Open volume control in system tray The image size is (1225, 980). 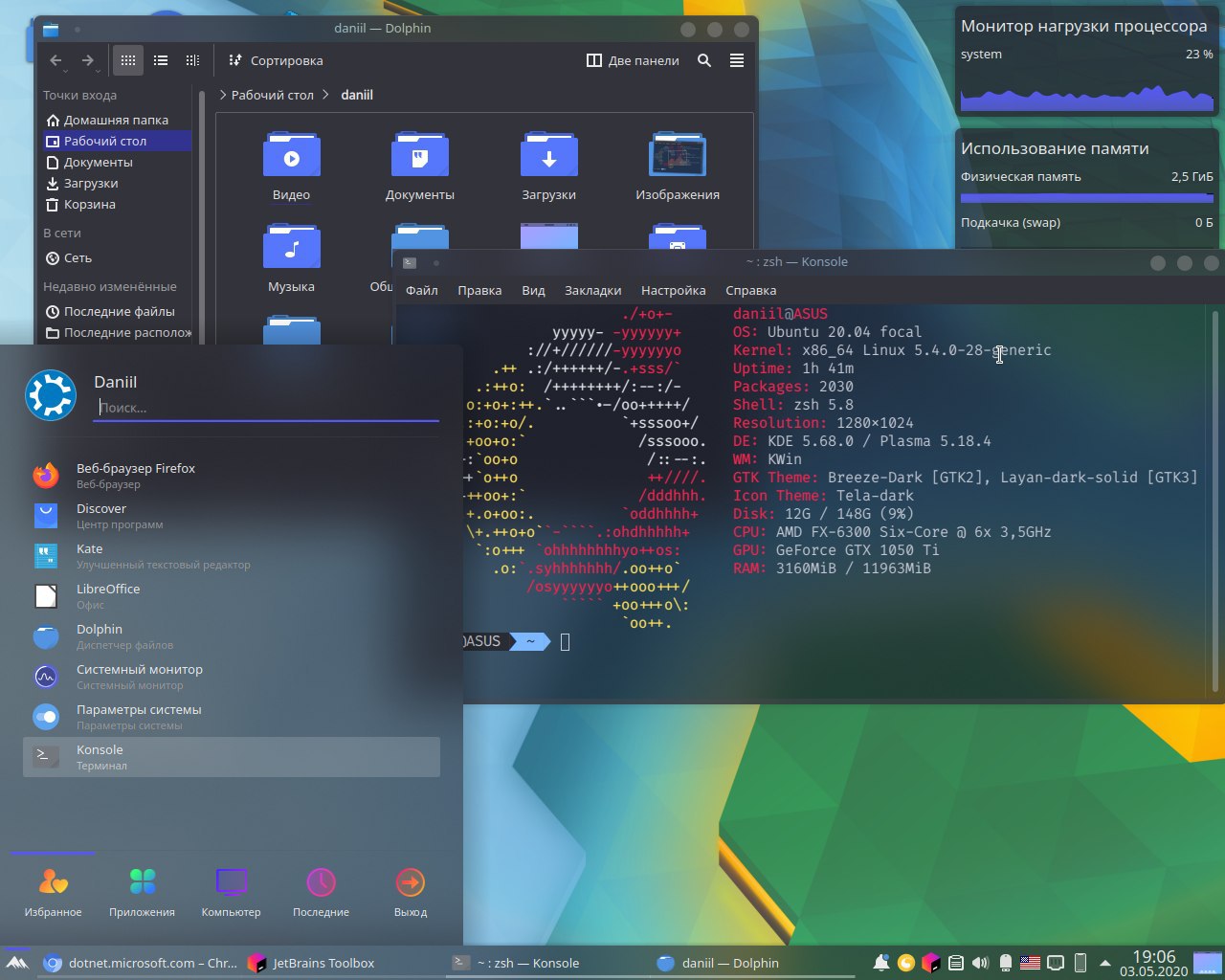980,963
